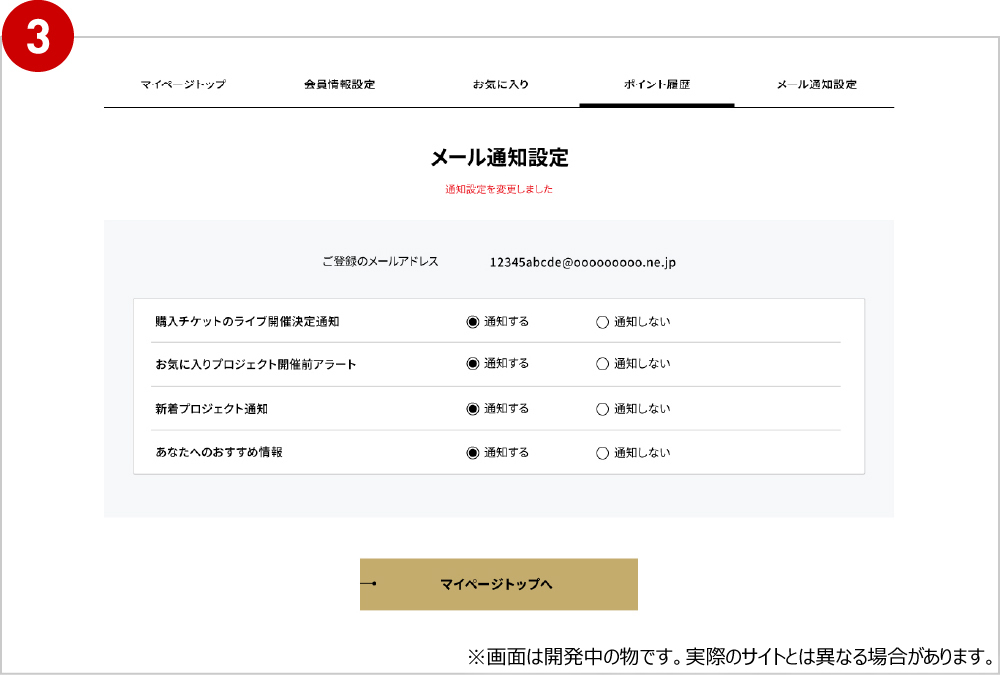The height and width of the screenshot is (675, 1000).
Task: Click the red step 3 badge
Action: (x=38, y=36)
